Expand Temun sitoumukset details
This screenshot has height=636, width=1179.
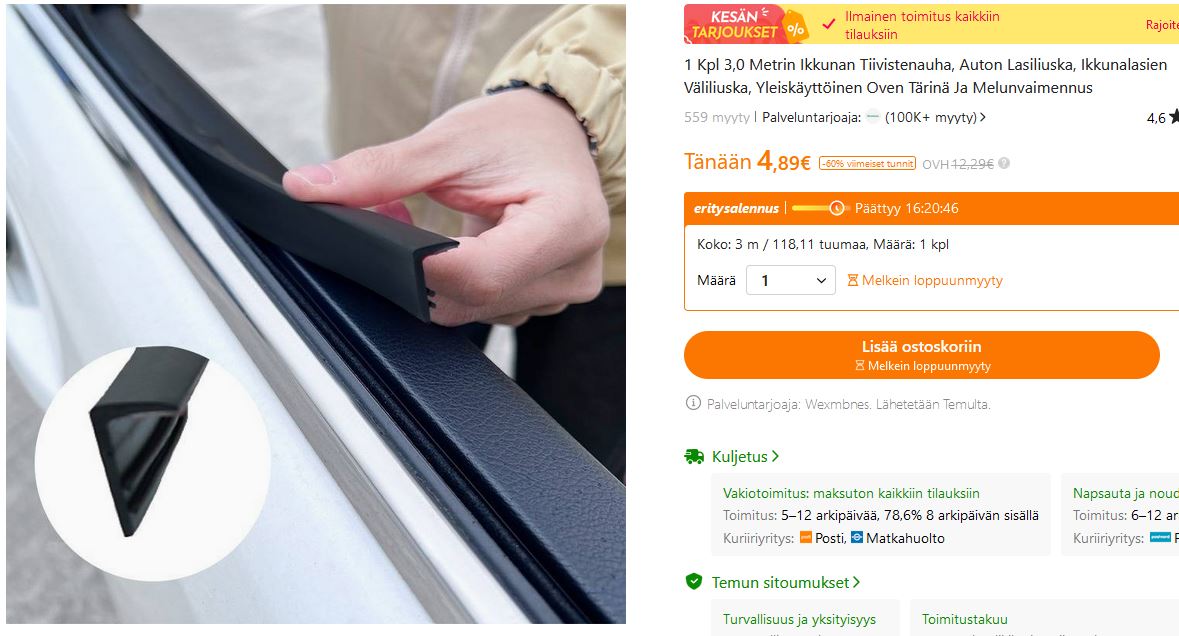[x=785, y=582]
